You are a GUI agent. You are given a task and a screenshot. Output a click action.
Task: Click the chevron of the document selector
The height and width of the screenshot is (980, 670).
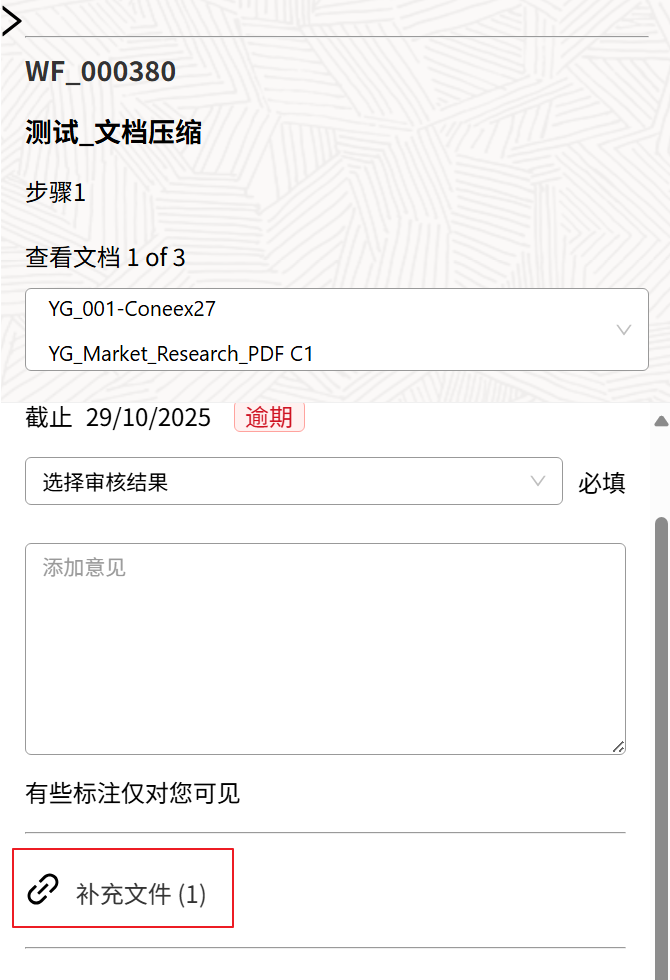(x=624, y=330)
